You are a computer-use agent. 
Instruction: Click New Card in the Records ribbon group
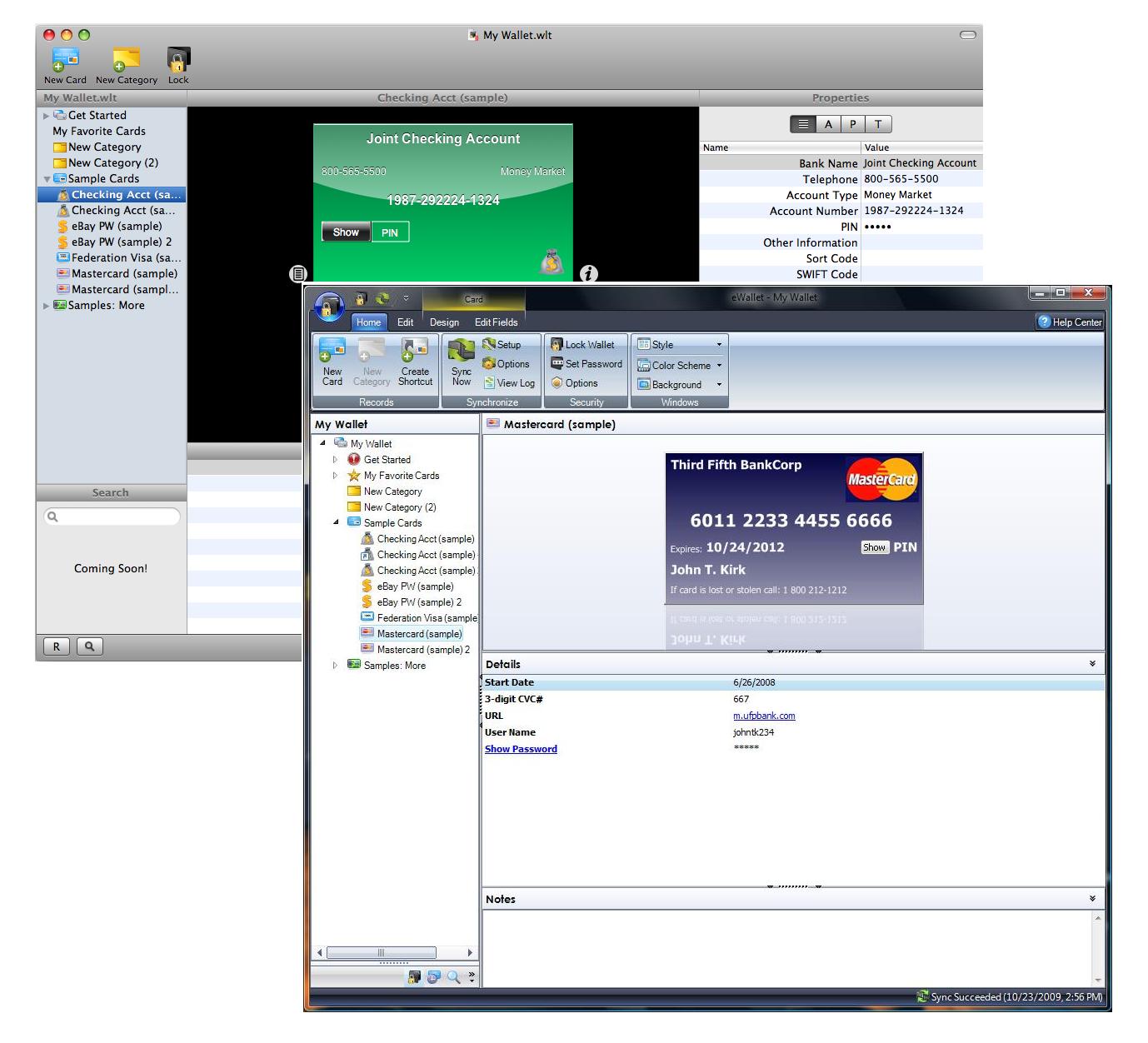pyautogui.click(x=332, y=362)
